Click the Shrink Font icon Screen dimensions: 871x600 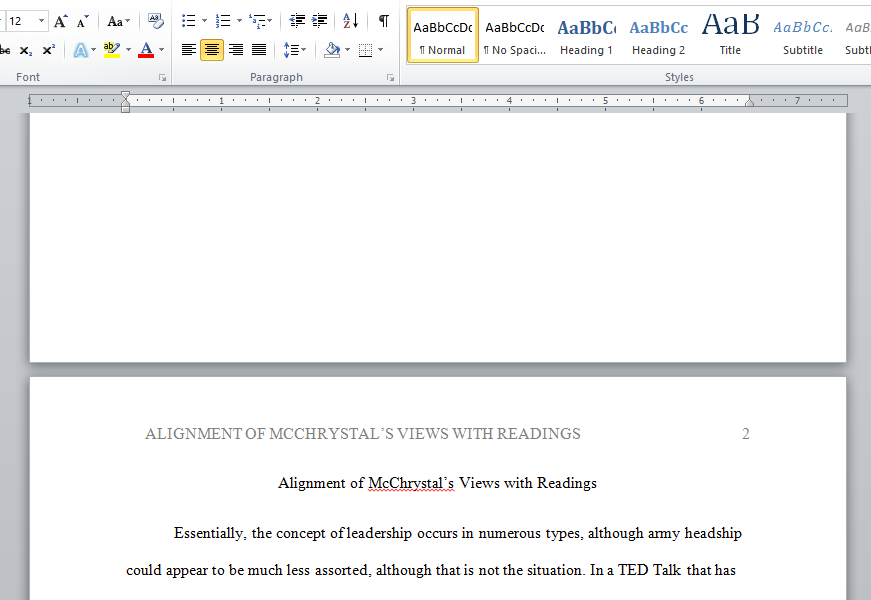pos(83,22)
